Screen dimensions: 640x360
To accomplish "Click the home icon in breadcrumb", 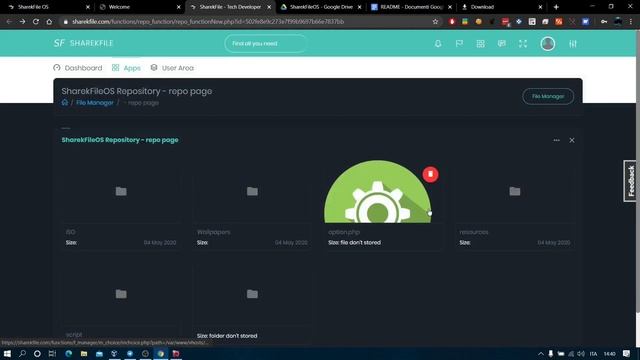I will 65,102.
